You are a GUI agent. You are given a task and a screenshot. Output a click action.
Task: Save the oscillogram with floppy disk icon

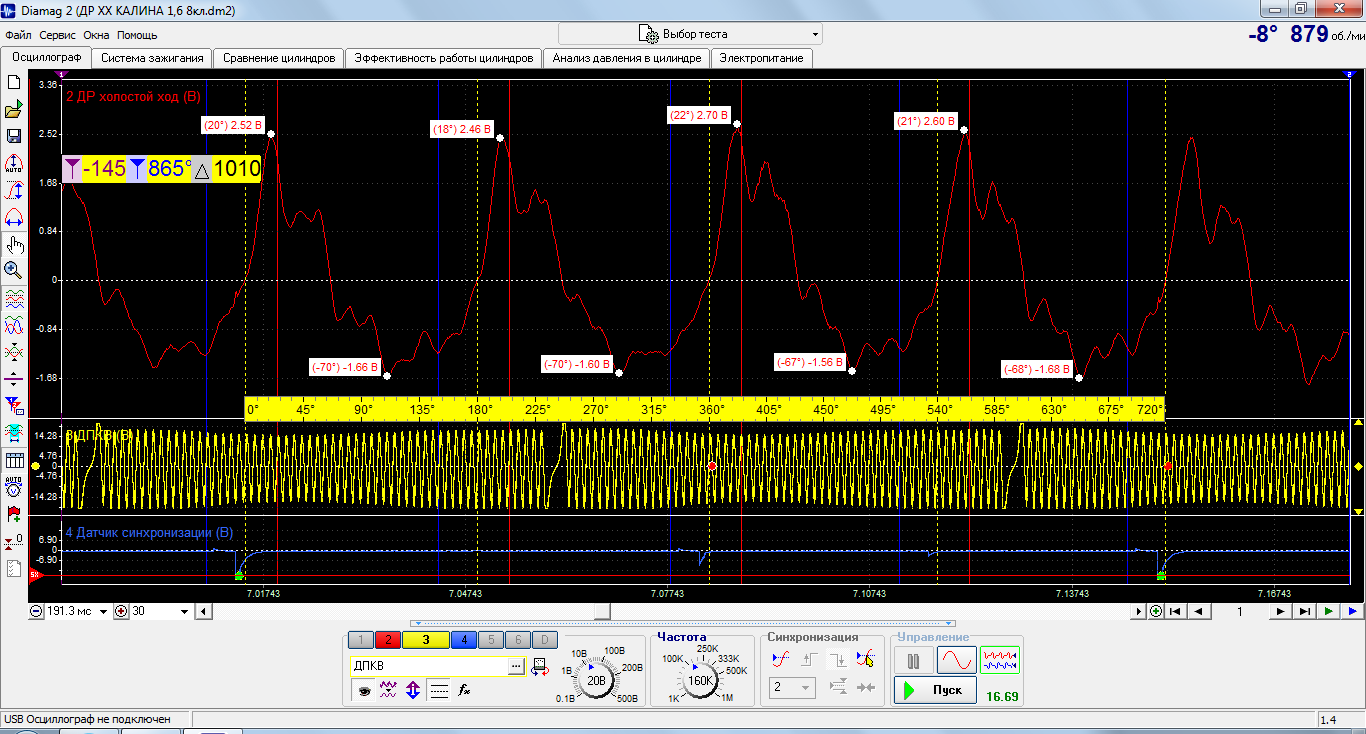[14, 136]
